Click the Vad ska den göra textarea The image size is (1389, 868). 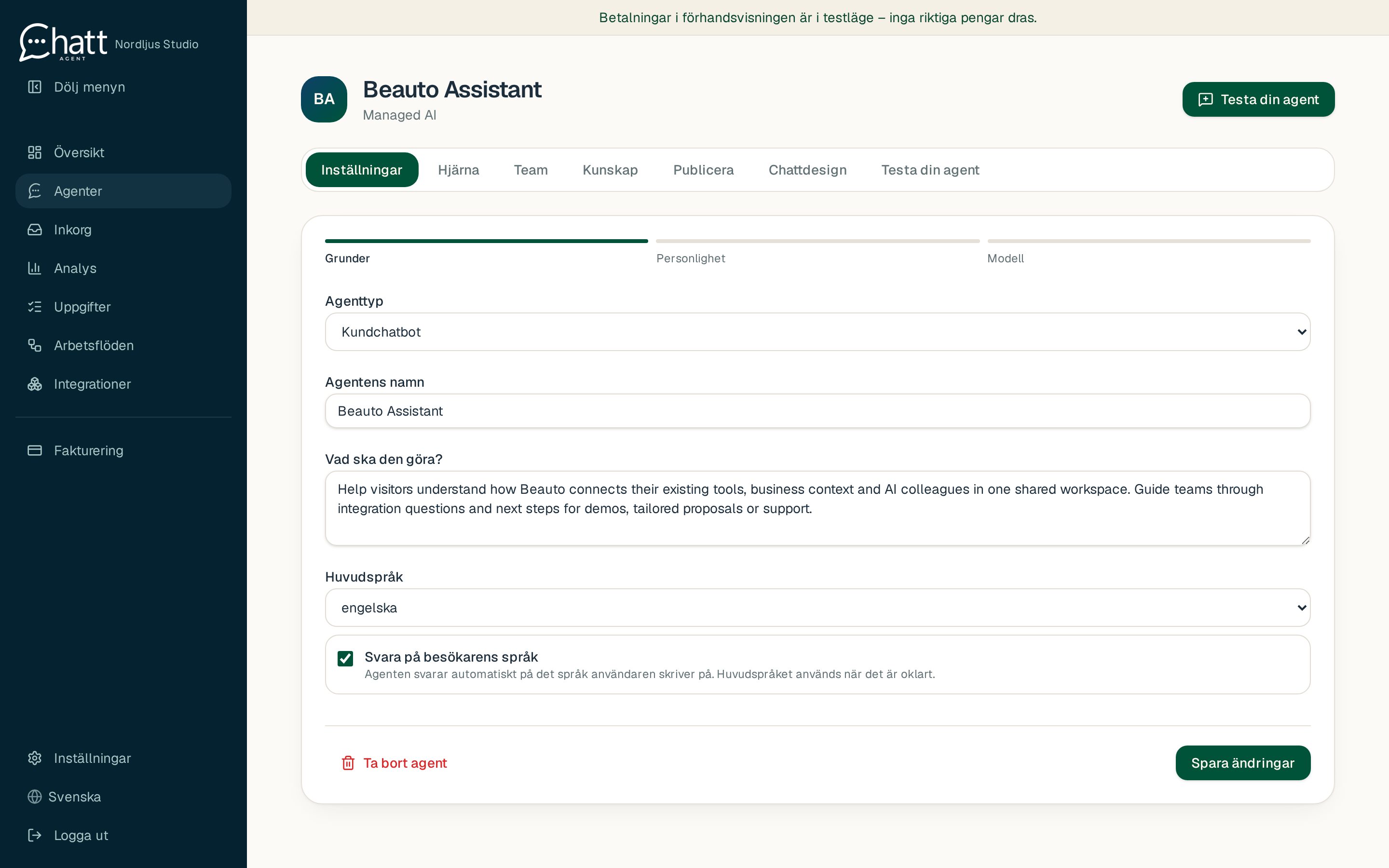point(817,508)
